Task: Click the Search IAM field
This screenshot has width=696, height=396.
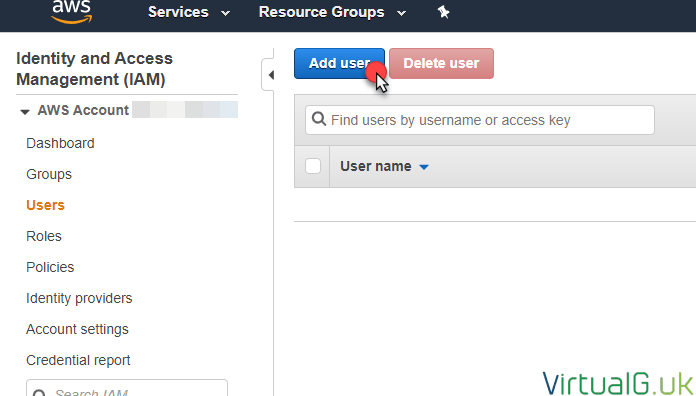Action: pyautogui.click(x=127, y=388)
